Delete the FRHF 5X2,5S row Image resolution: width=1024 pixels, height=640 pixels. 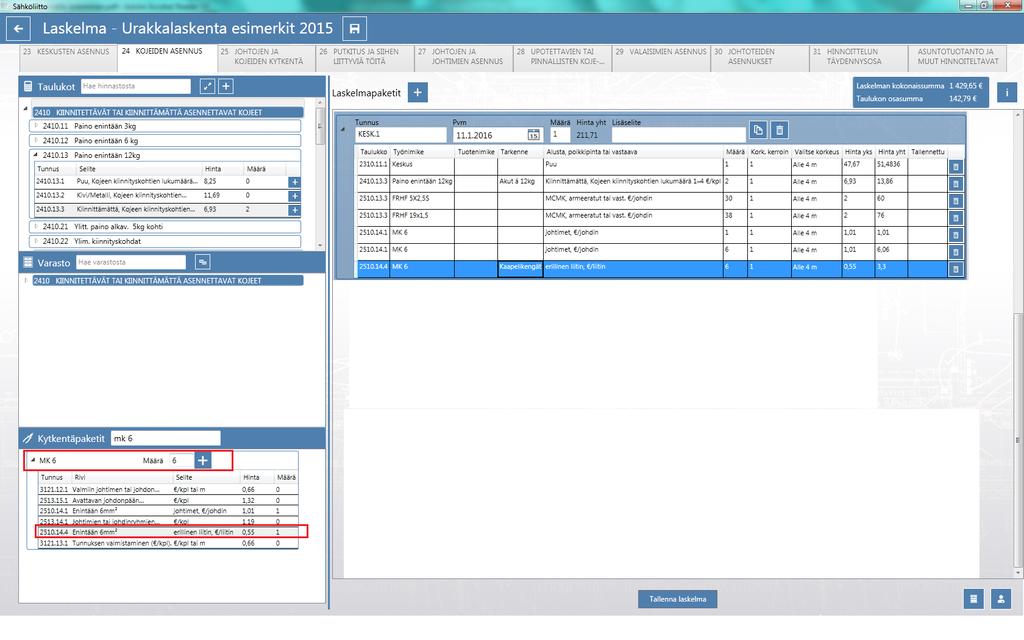pyautogui.click(x=955, y=200)
